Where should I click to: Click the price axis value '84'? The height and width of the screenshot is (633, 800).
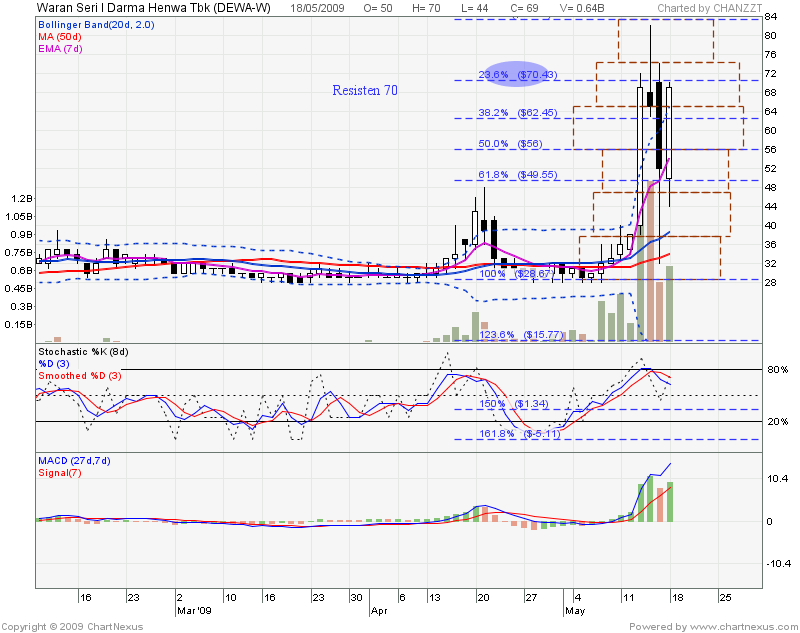[770, 17]
